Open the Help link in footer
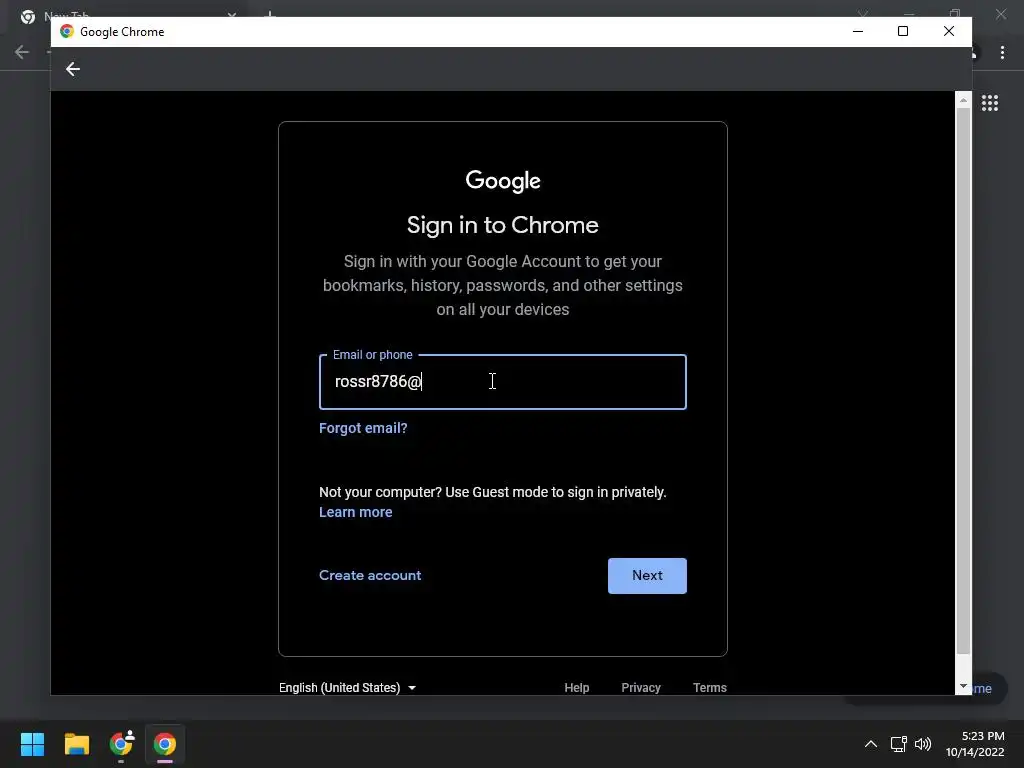Image resolution: width=1024 pixels, height=768 pixels. (577, 688)
